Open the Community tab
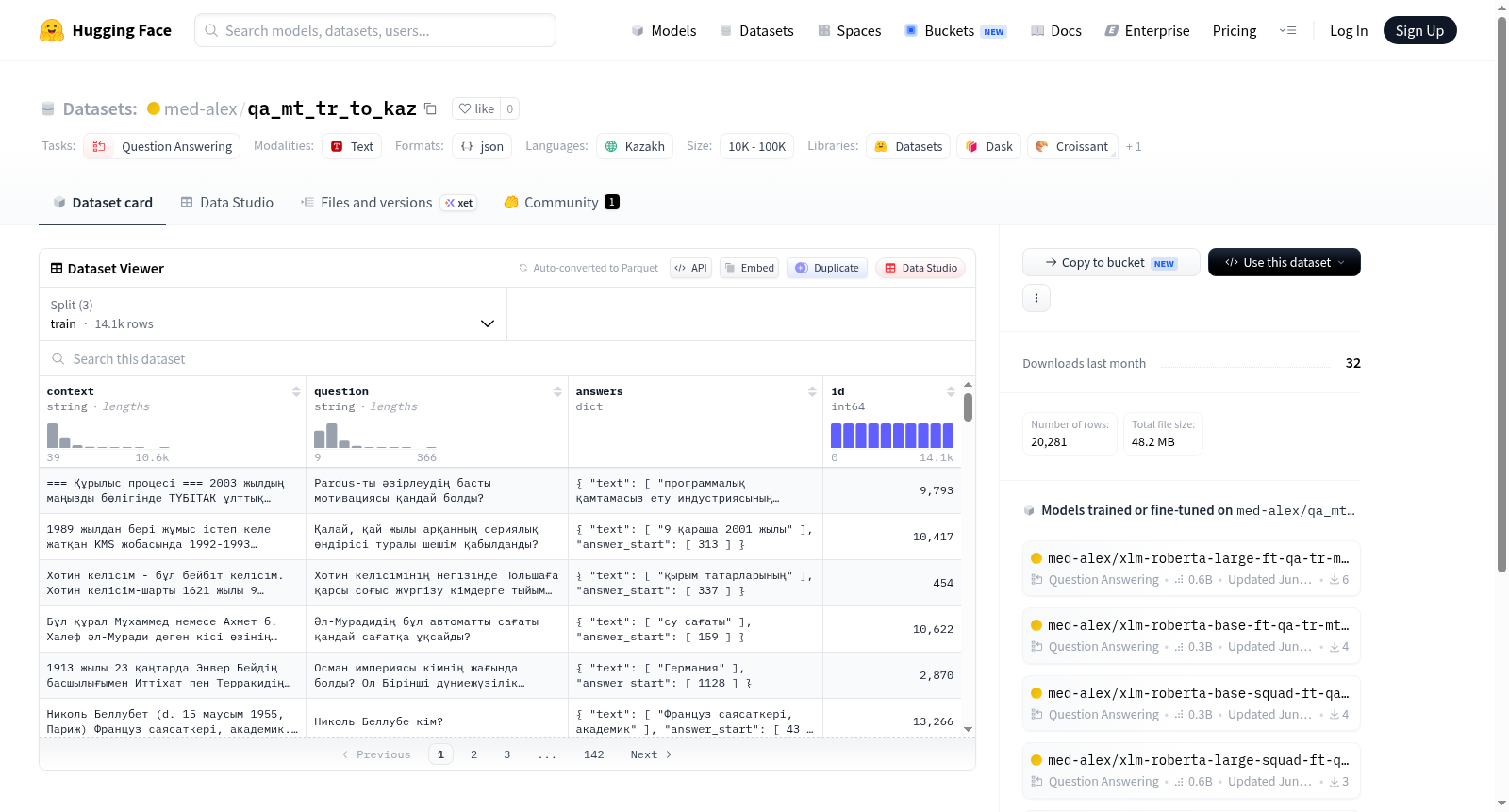Viewport: 1509px width, 812px height. coord(561,202)
